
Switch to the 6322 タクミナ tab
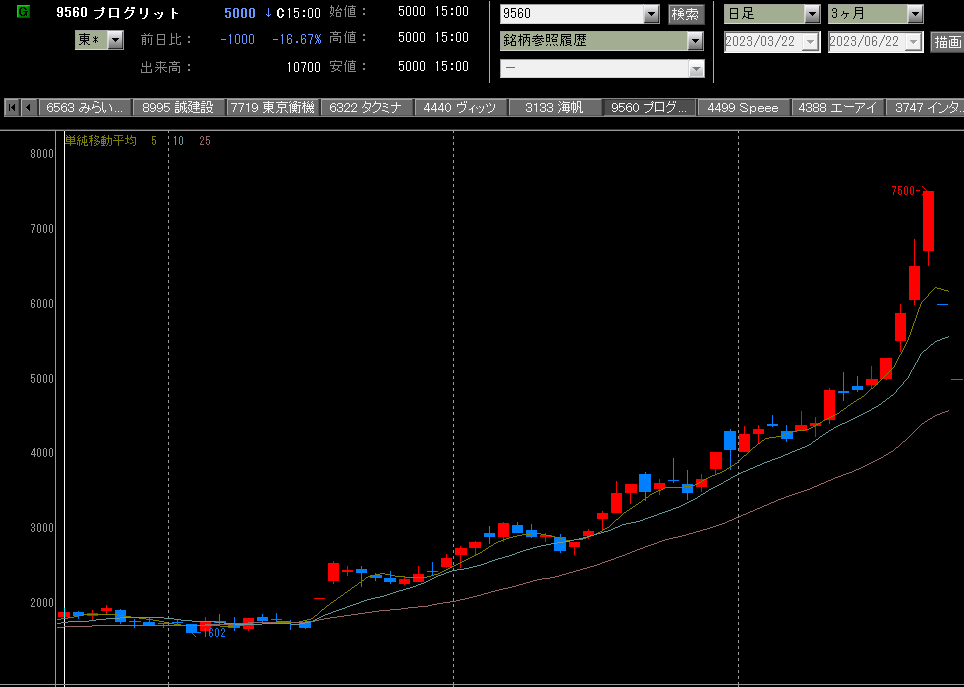coord(366,108)
